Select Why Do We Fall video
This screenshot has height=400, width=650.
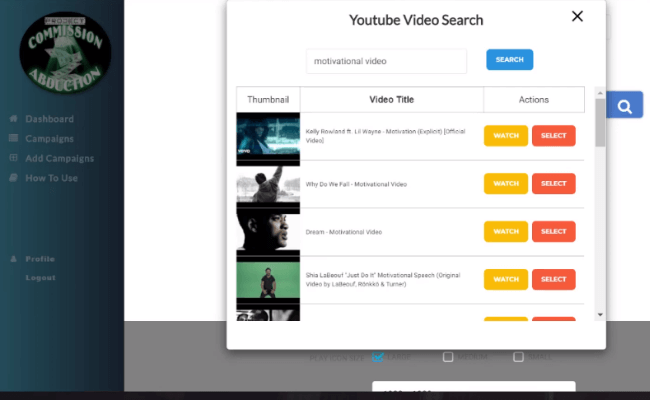click(x=553, y=184)
